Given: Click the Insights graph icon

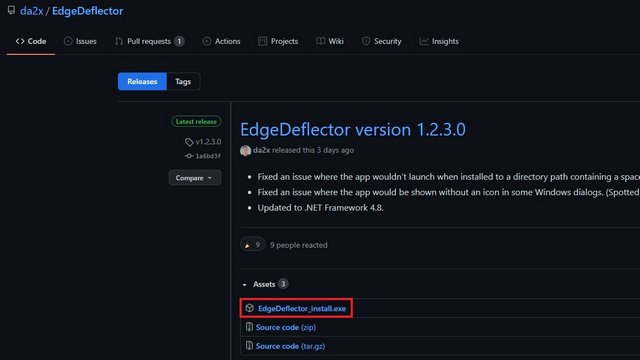Looking at the screenshot, I should 424,41.
